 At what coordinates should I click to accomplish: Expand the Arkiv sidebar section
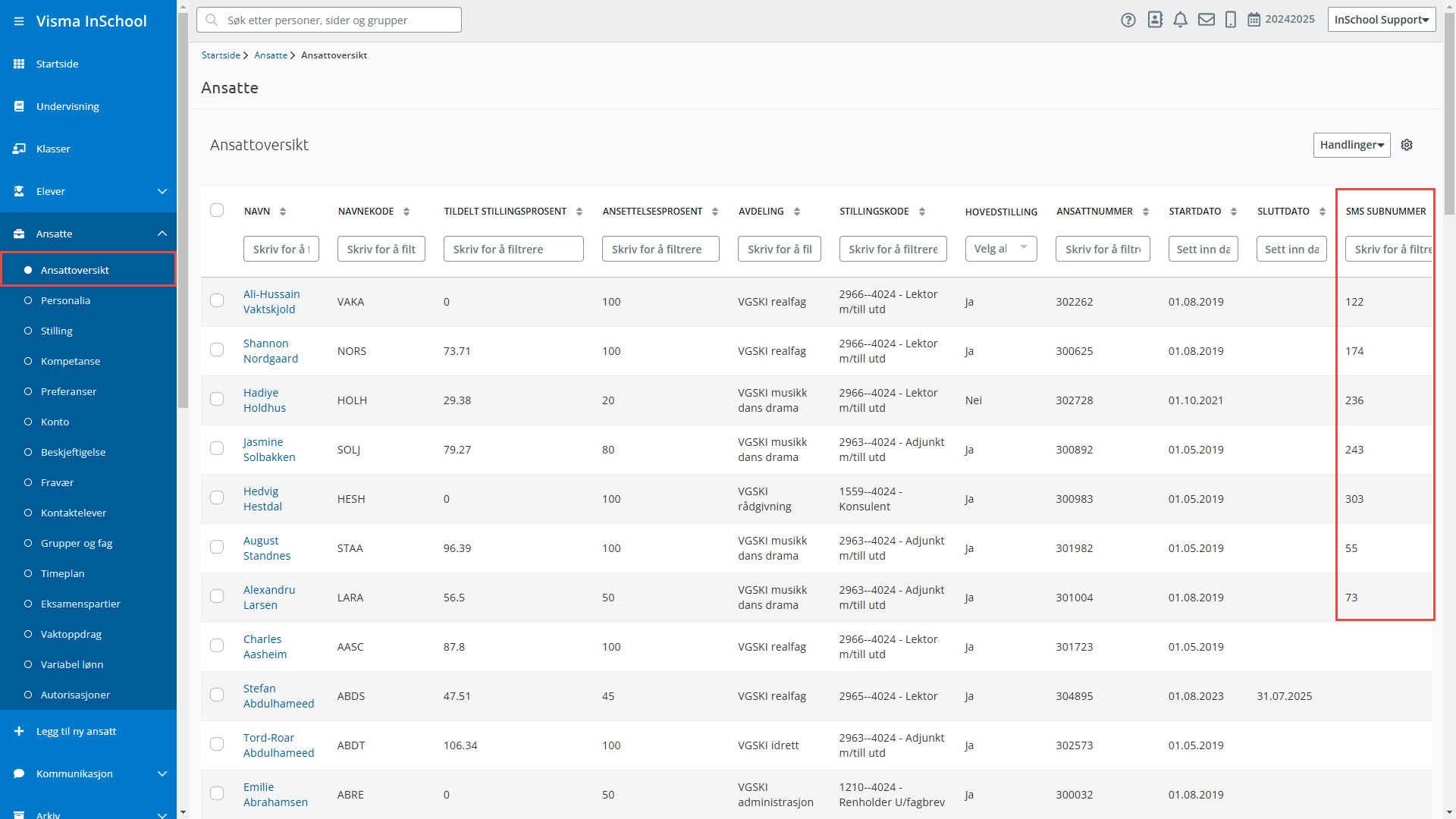click(162, 814)
